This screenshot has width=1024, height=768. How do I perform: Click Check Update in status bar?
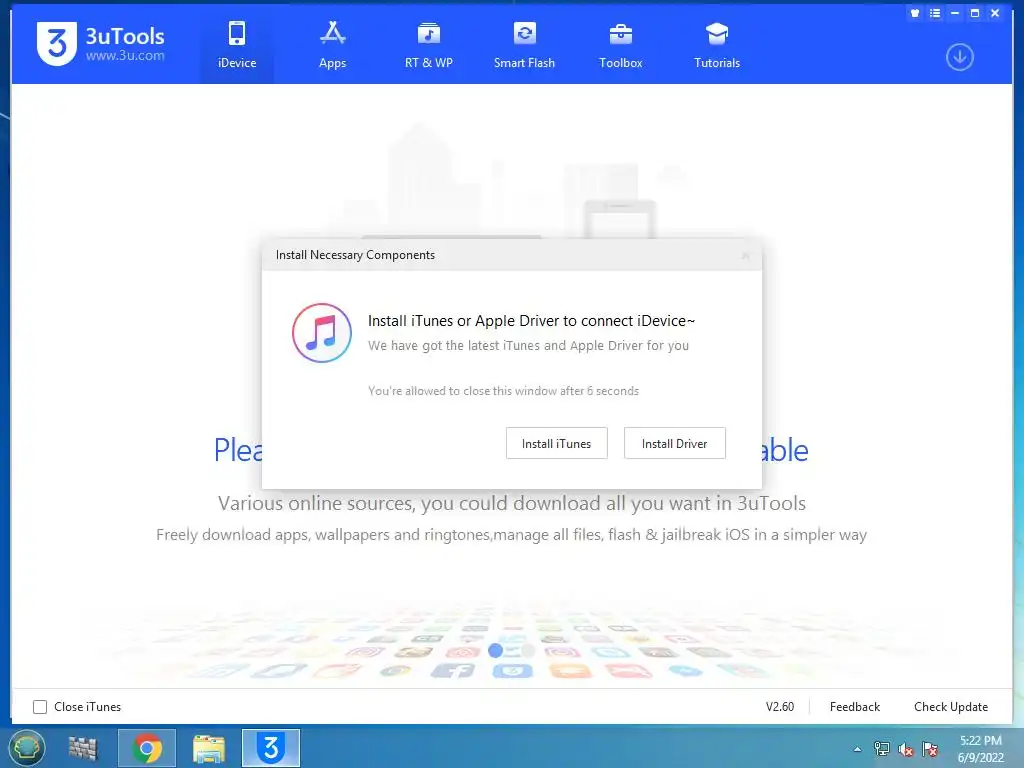point(951,707)
